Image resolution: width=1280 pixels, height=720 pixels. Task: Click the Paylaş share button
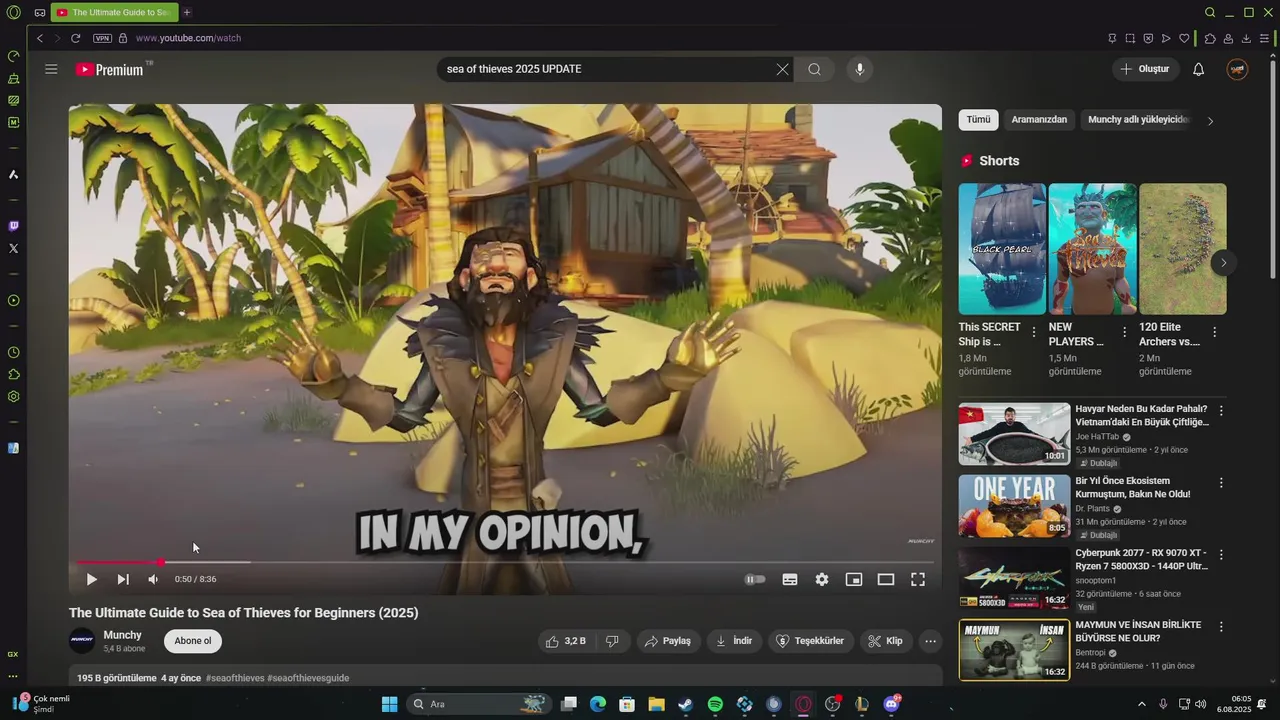coord(668,641)
